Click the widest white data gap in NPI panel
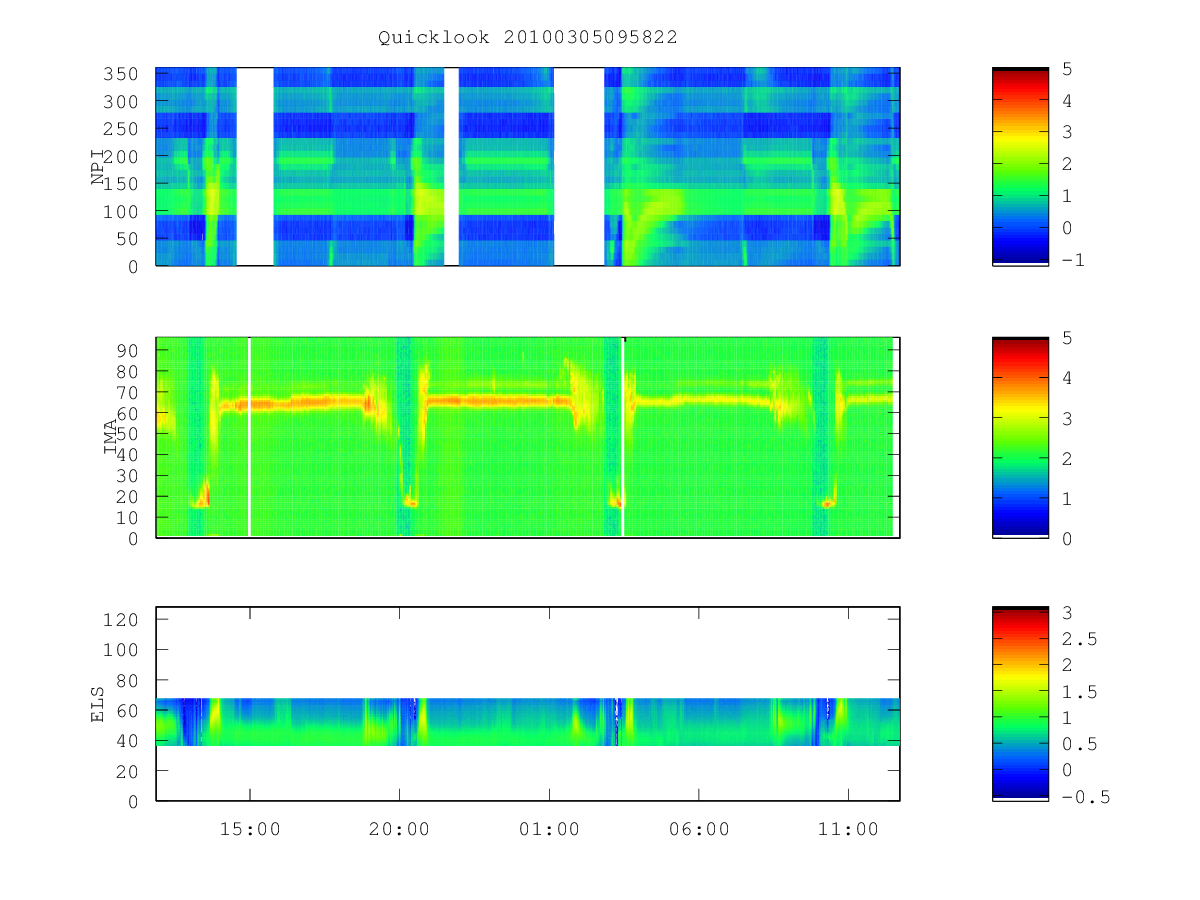1200x900 pixels. click(579, 166)
